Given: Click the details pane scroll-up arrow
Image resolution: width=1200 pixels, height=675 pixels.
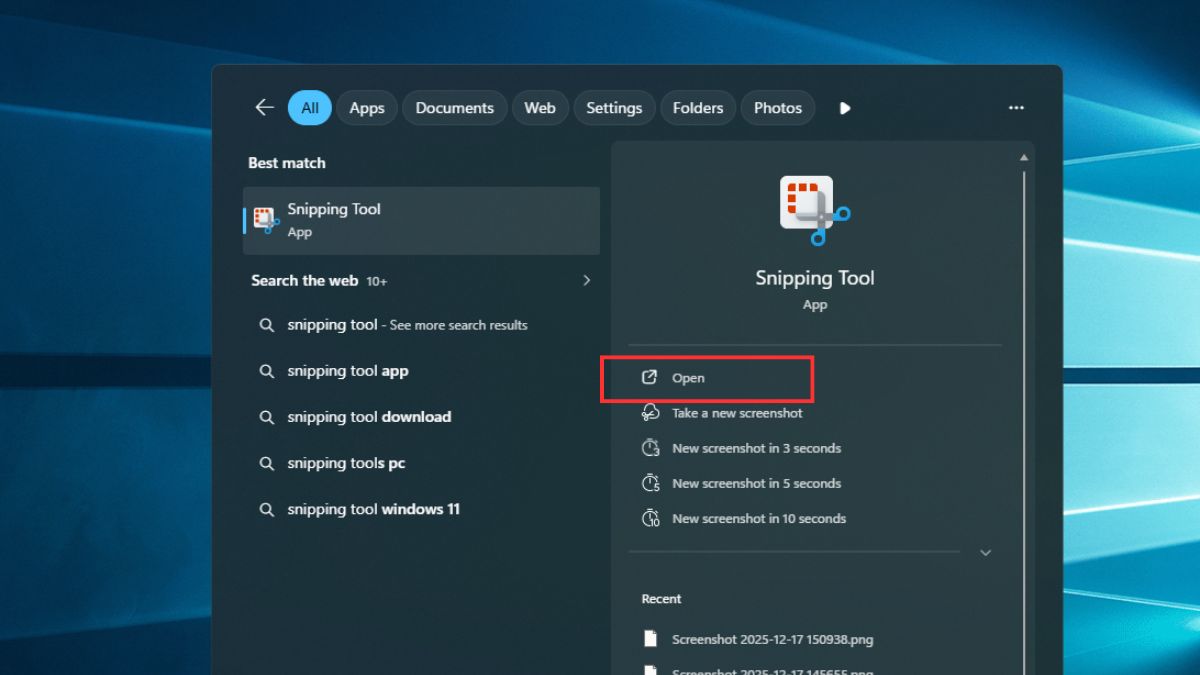Looking at the screenshot, I should pyautogui.click(x=1023, y=158).
